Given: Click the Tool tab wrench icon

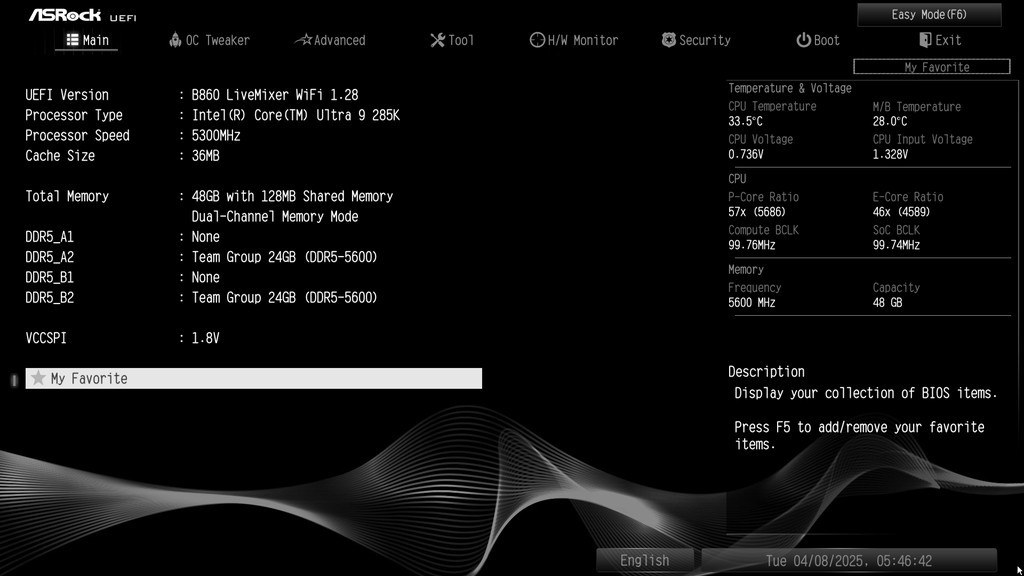Looking at the screenshot, I should [437, 40].
